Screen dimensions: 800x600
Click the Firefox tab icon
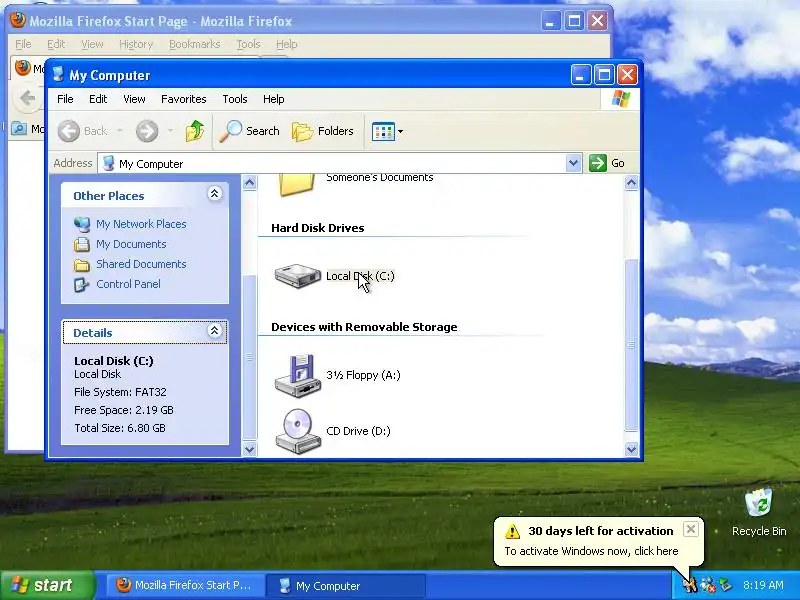click(22, 67)
